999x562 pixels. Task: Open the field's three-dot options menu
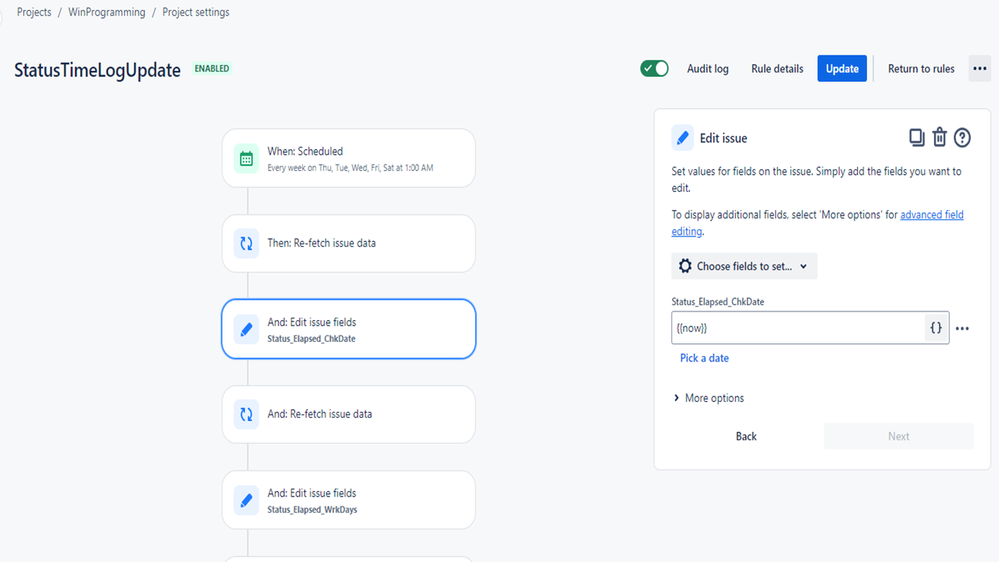click(x=962, y=329)
